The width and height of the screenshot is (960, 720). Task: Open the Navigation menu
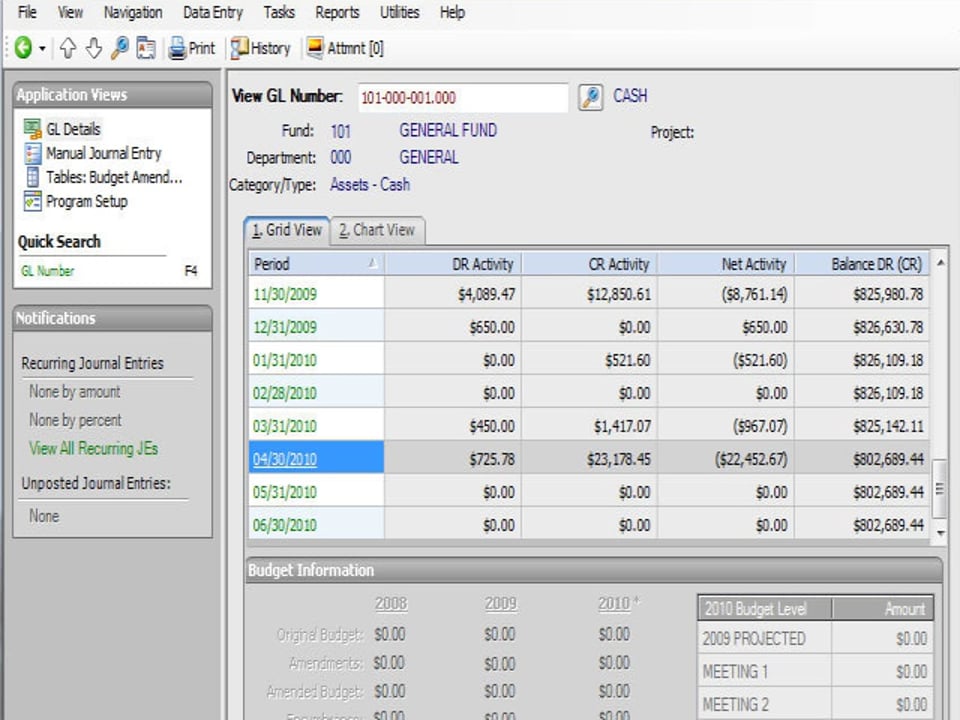[x=133, y=12]
